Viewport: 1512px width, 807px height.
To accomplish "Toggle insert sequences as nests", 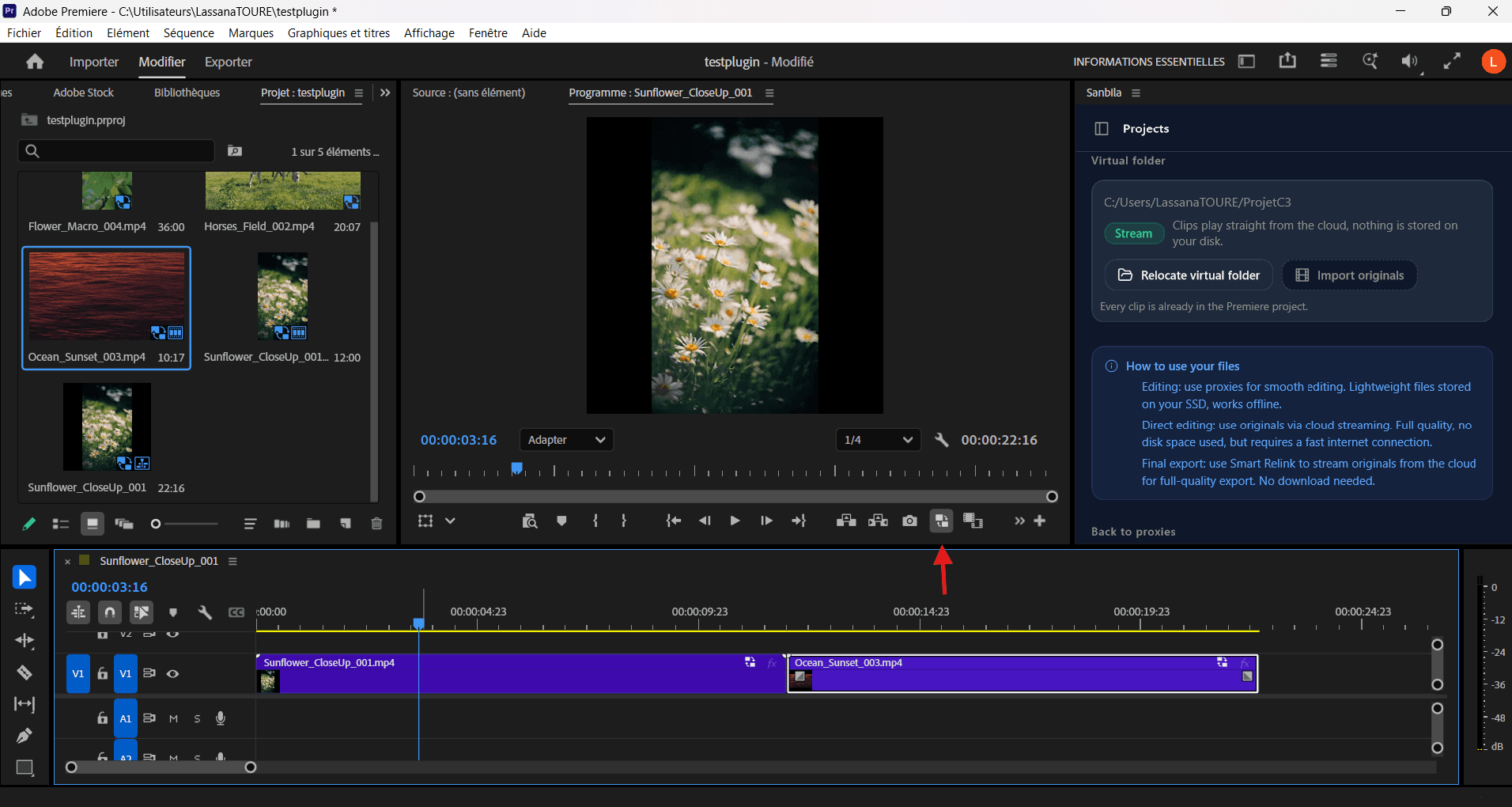I will coord(78,612).
